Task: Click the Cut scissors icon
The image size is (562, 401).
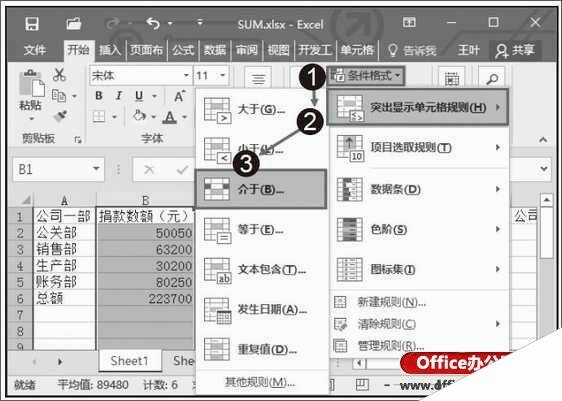Action: click(59, 75)
